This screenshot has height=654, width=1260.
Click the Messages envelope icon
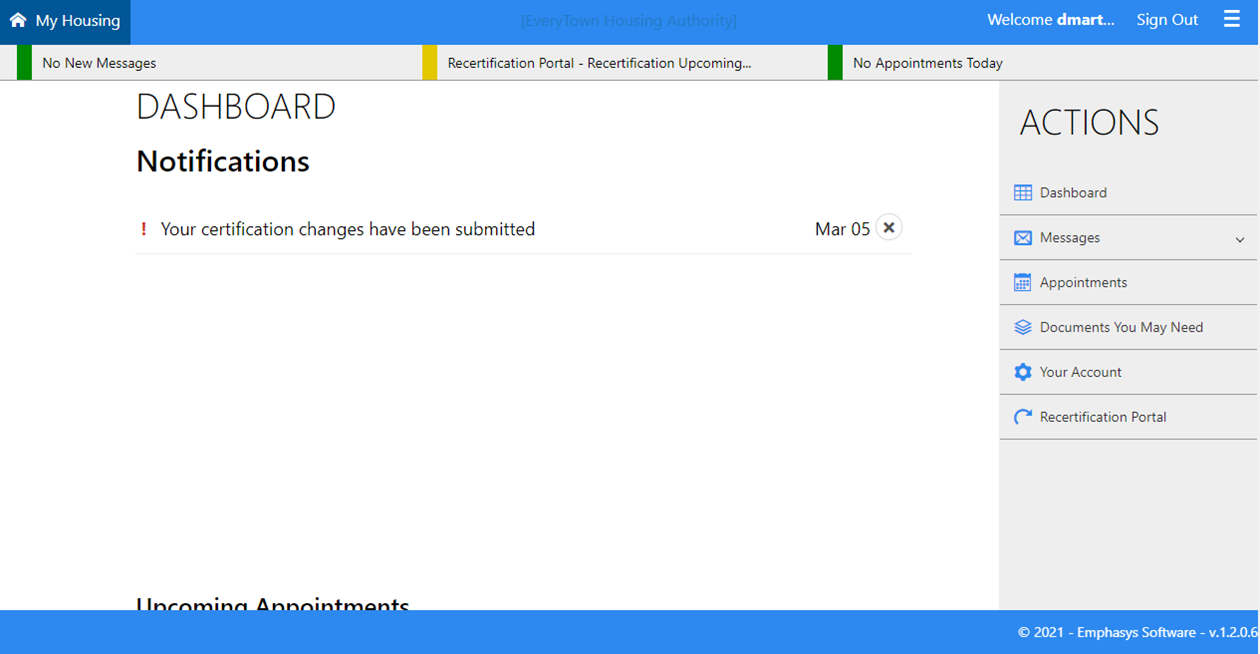tap(1022, 238)
